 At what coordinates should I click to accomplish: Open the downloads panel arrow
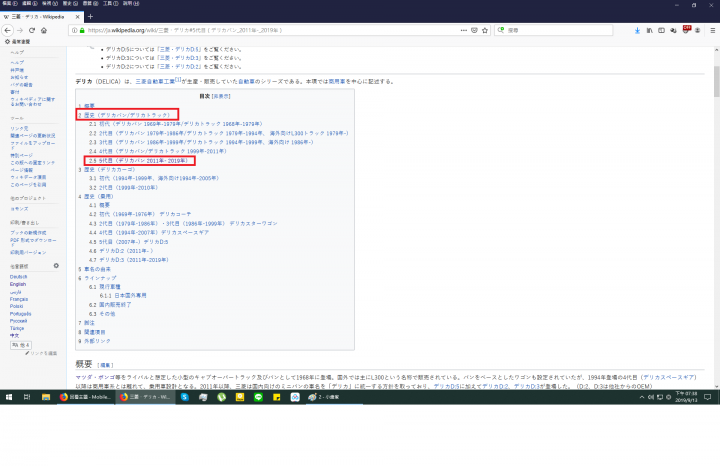point(637,30)
